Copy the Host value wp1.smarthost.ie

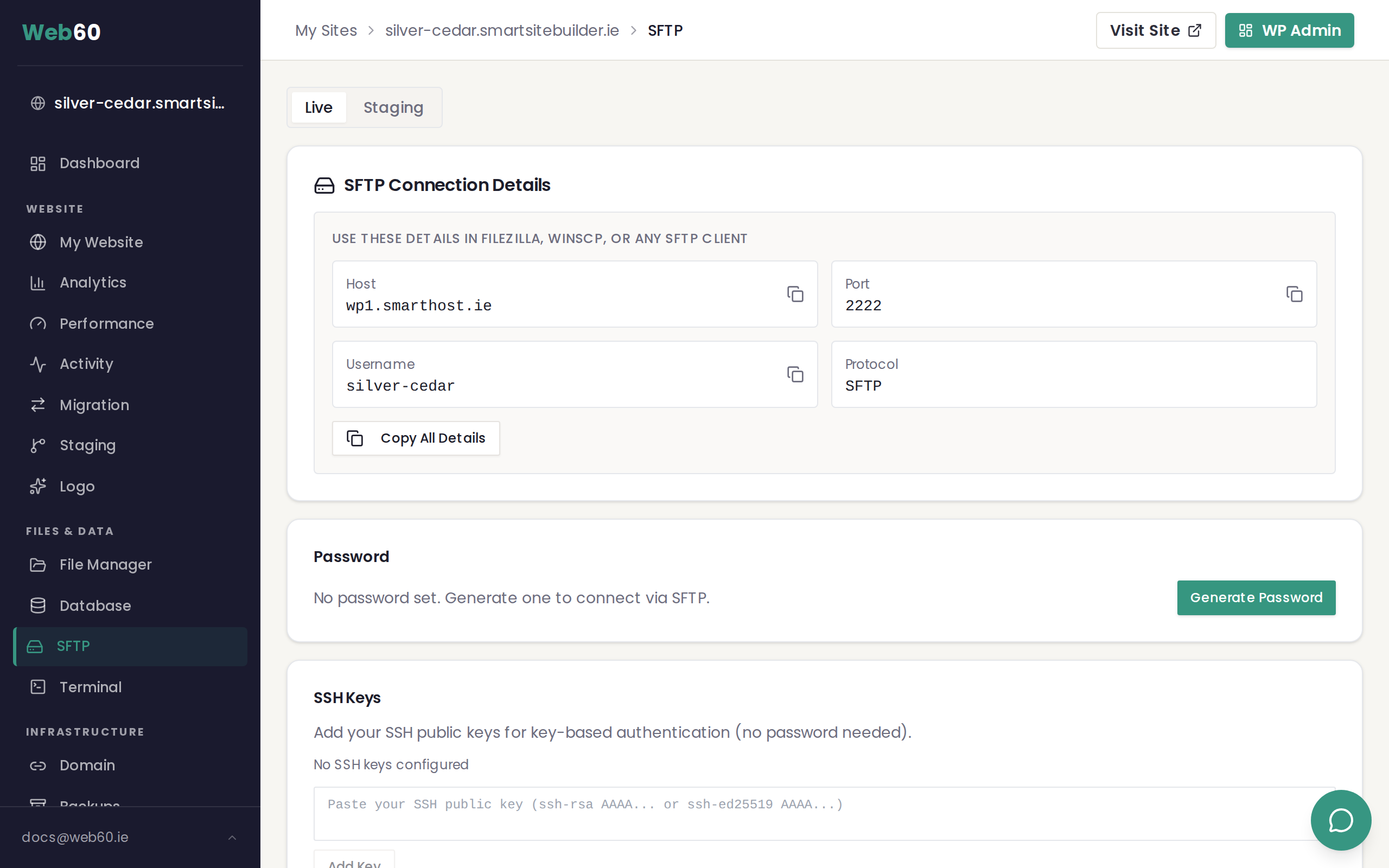794,295
